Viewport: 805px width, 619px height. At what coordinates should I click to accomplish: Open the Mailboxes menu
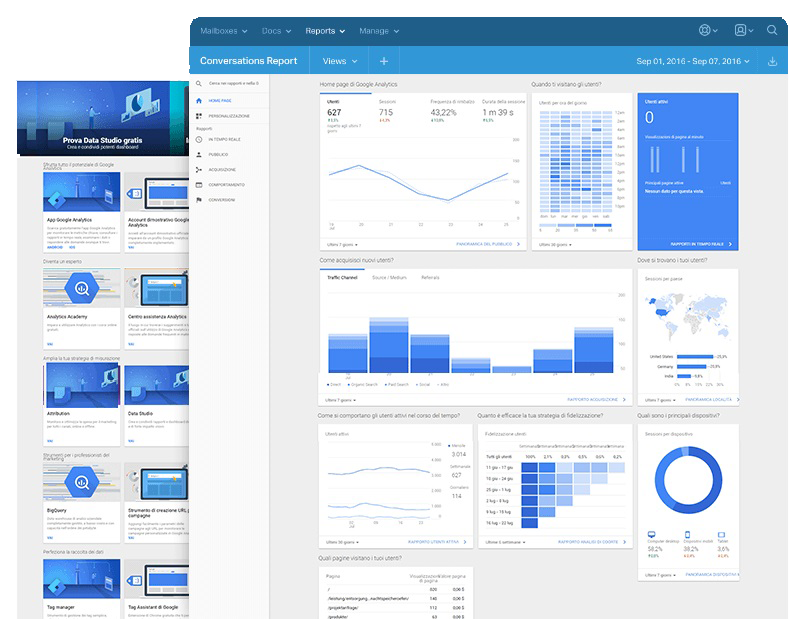click(x=224, y=31)
